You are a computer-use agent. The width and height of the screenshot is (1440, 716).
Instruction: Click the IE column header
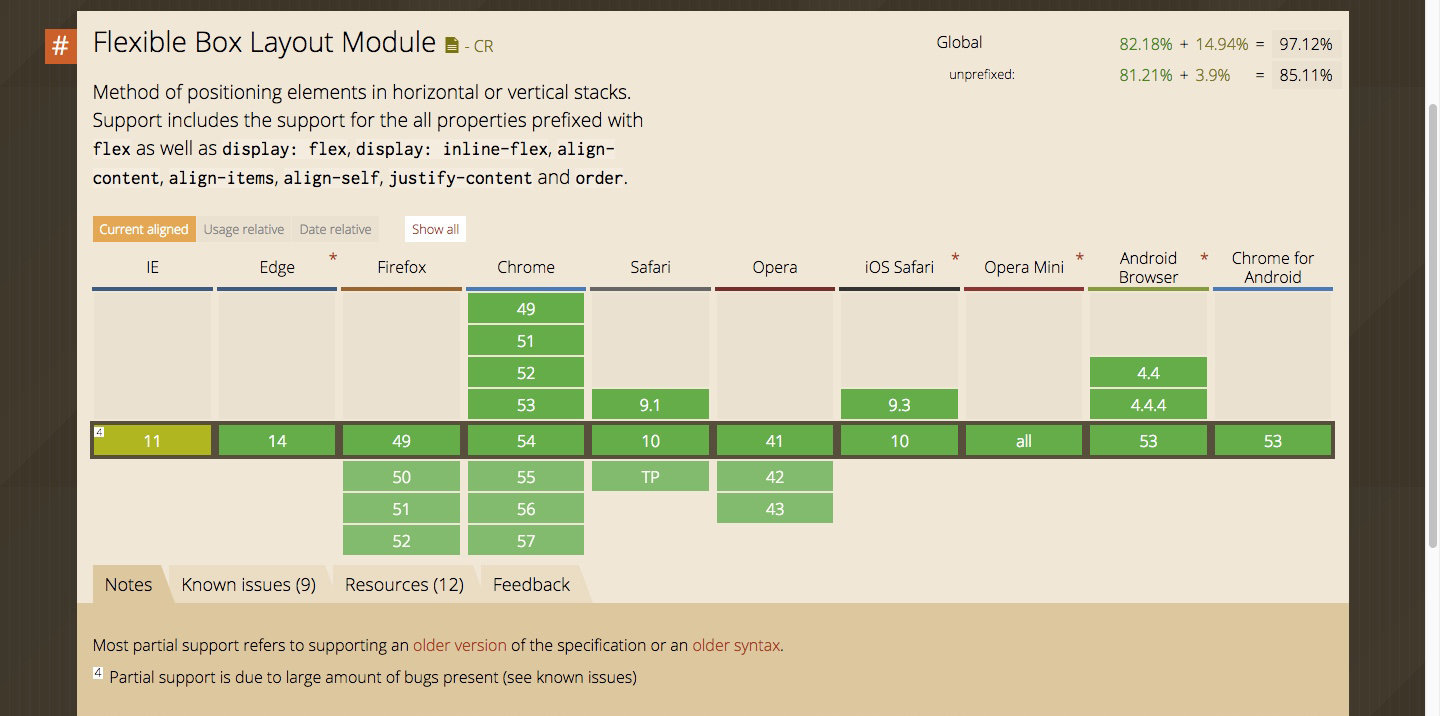coord(152,267)
